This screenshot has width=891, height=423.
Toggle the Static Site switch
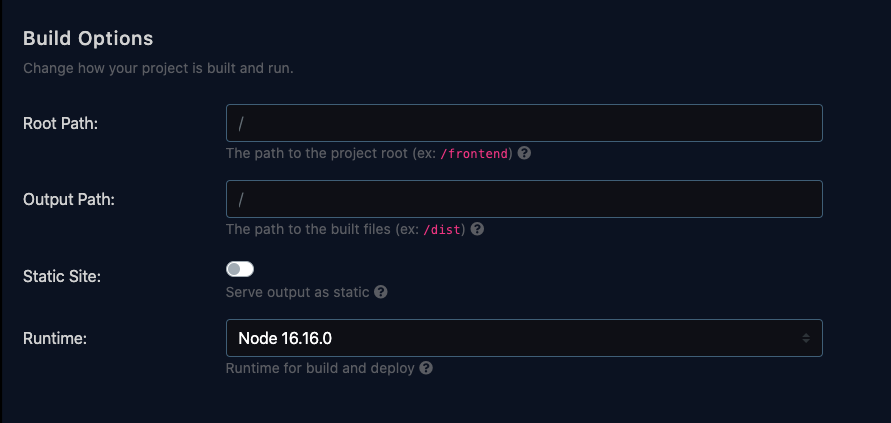point(240,269)
